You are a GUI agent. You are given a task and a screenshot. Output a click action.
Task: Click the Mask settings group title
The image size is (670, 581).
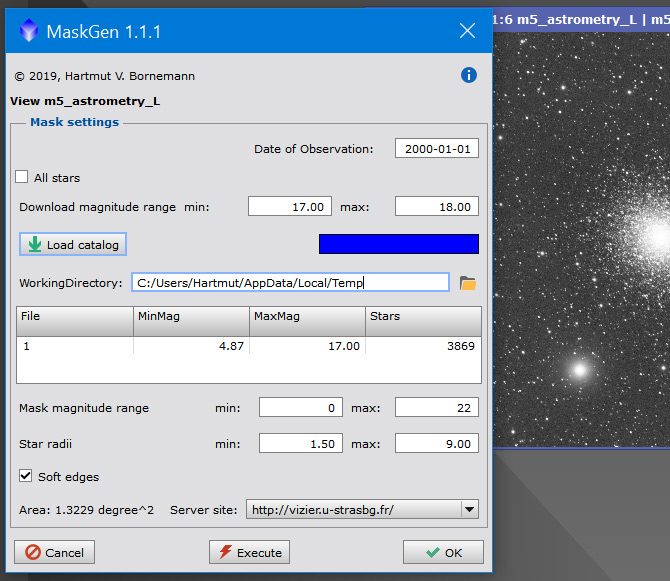(74, 122)
